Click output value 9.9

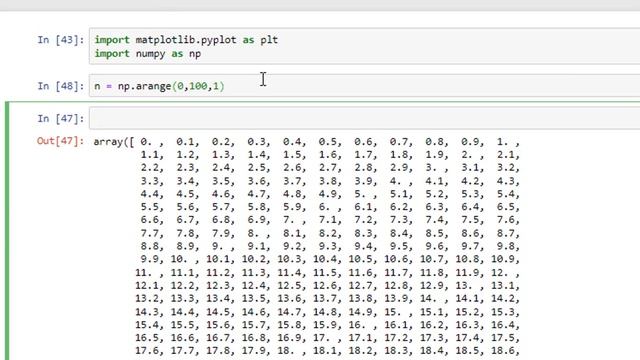(x=150, y=259)
